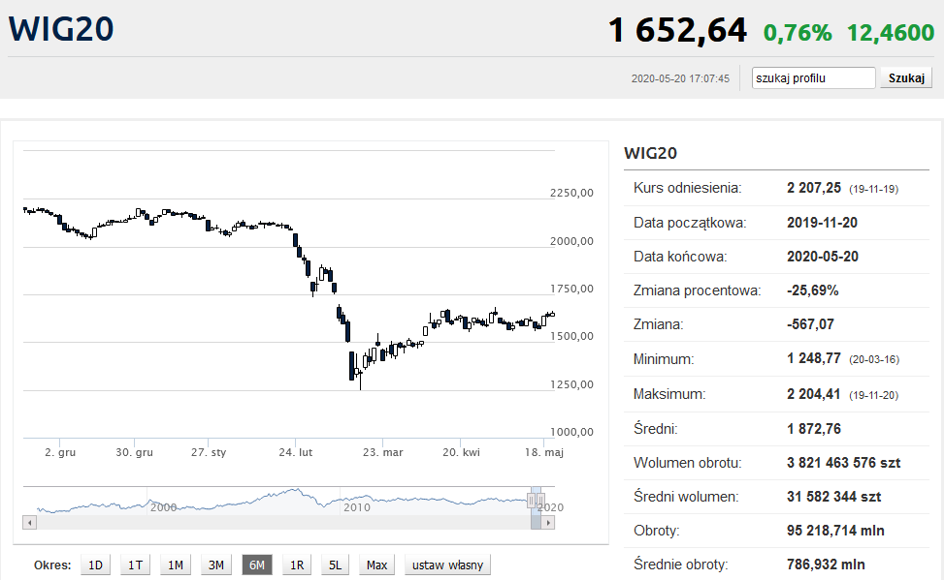Click the 0,76% percentage change

[x=797, y=33]
